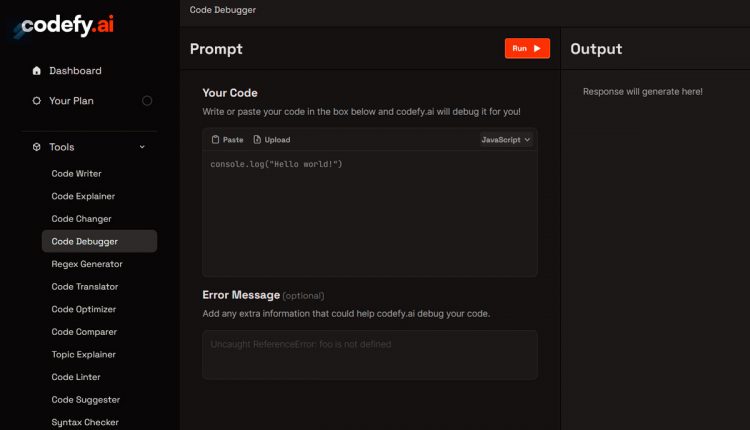750x430 pixels.
Task: Open Topic Explainer from Tools list
Action: click(x=84, y=354)
